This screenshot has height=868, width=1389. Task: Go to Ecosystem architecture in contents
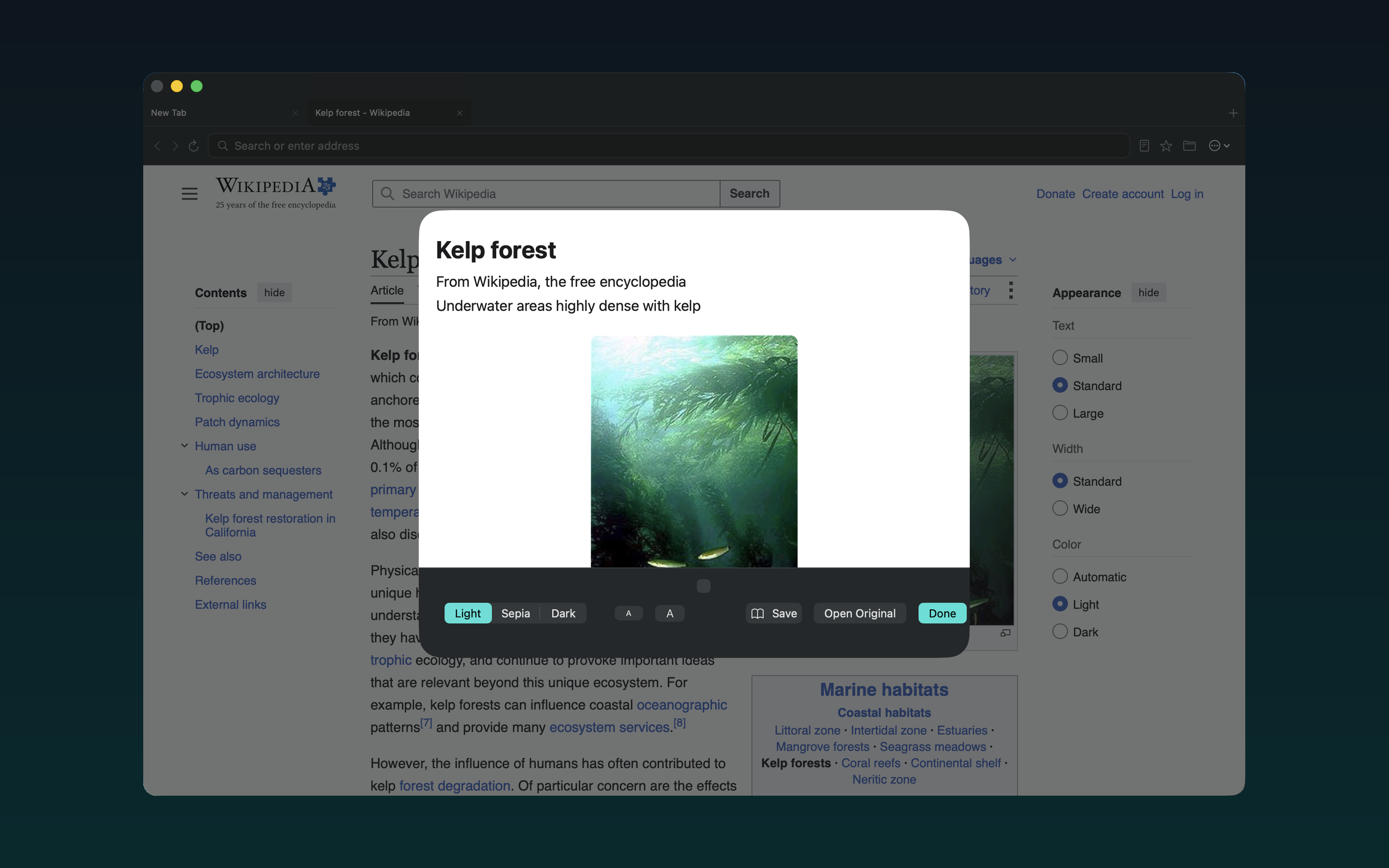tap(257, 374)
